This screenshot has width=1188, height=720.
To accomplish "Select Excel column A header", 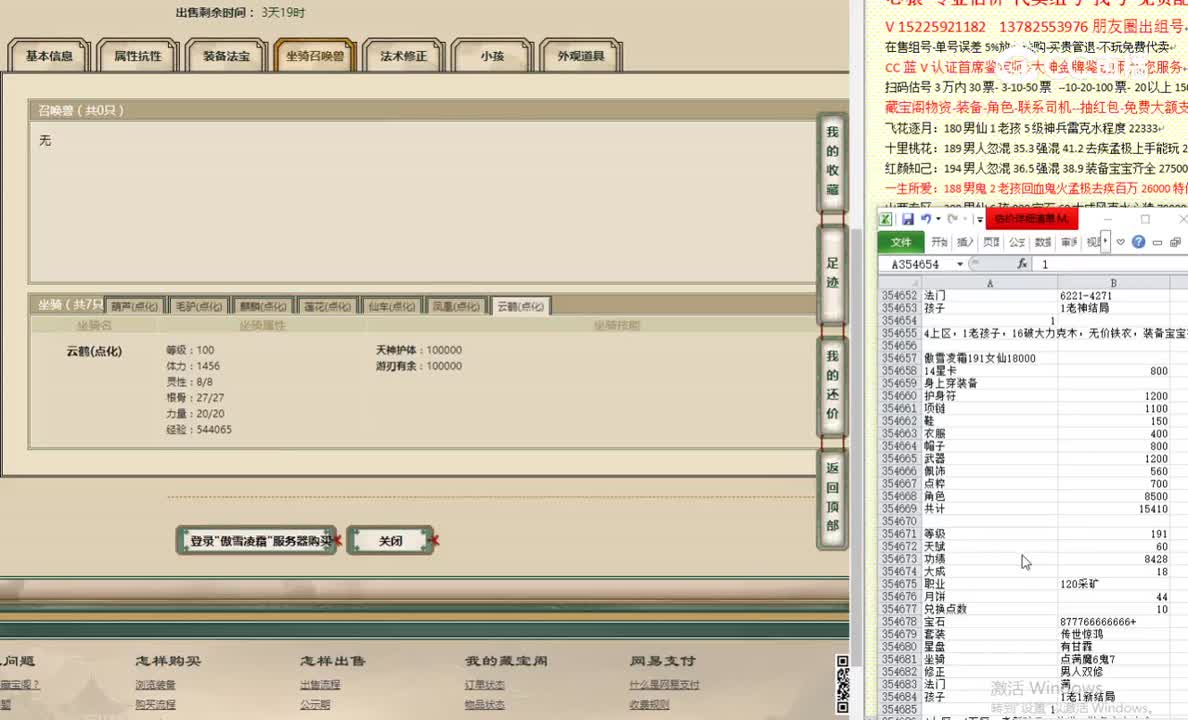I will 989,283.
